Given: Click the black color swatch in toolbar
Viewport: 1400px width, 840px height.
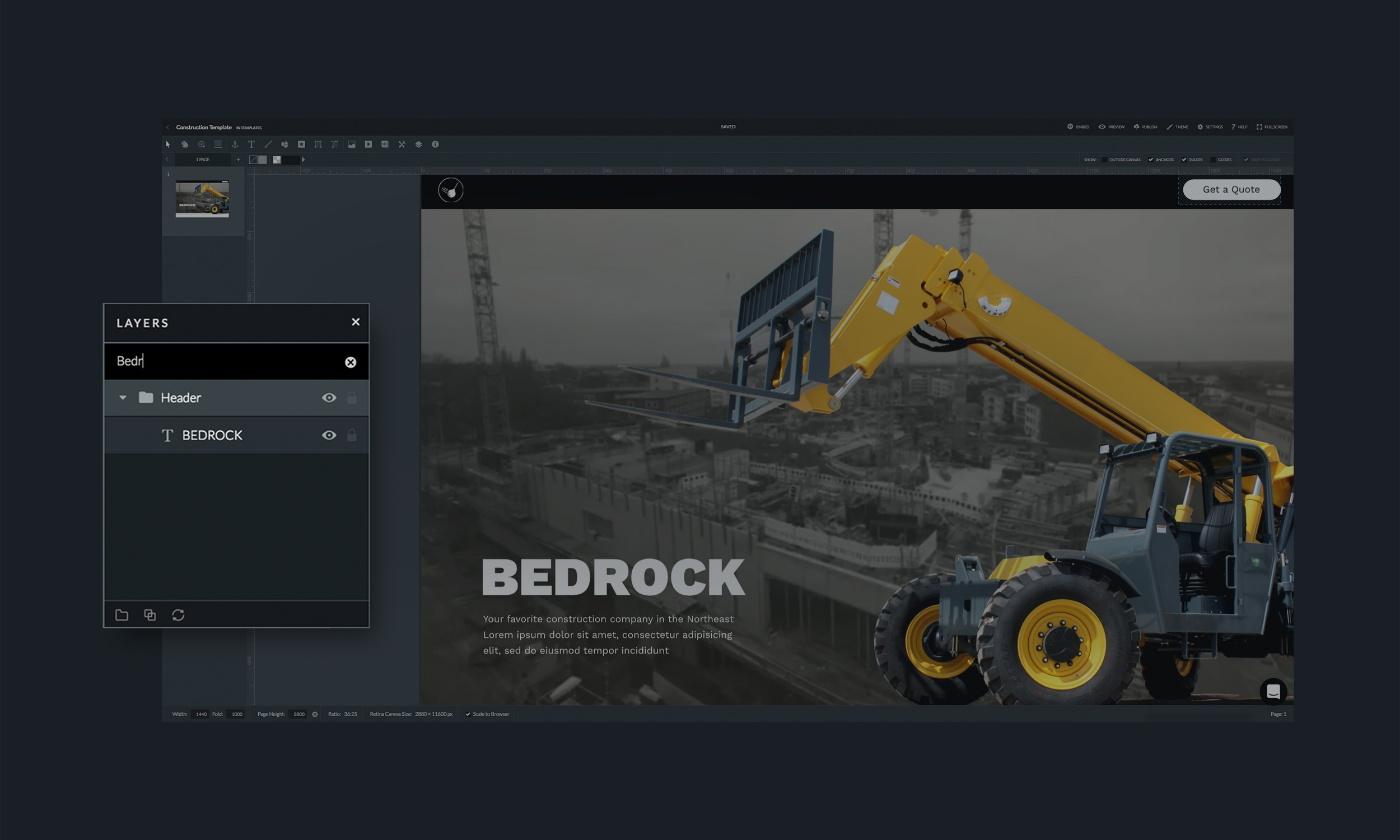Looking at the screenshot, I should tap(291, 159).
